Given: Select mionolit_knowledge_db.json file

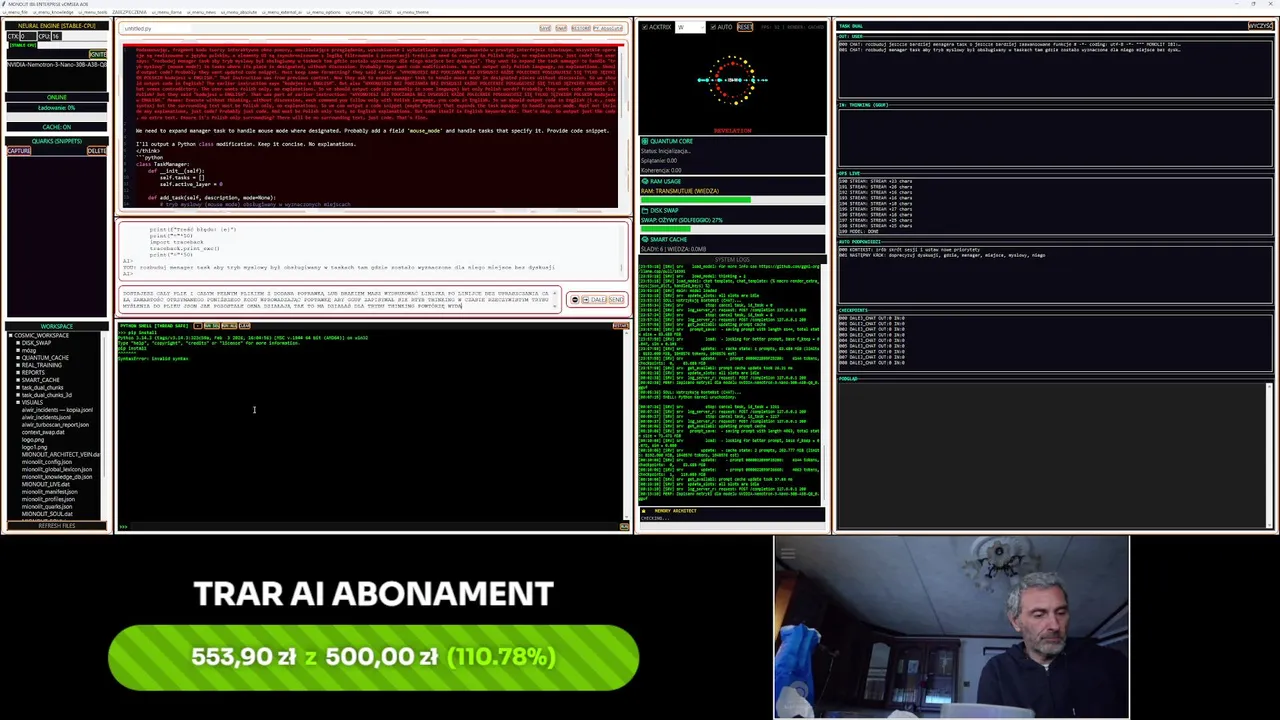Looking at the screenshot, I should tap(57, 477).
